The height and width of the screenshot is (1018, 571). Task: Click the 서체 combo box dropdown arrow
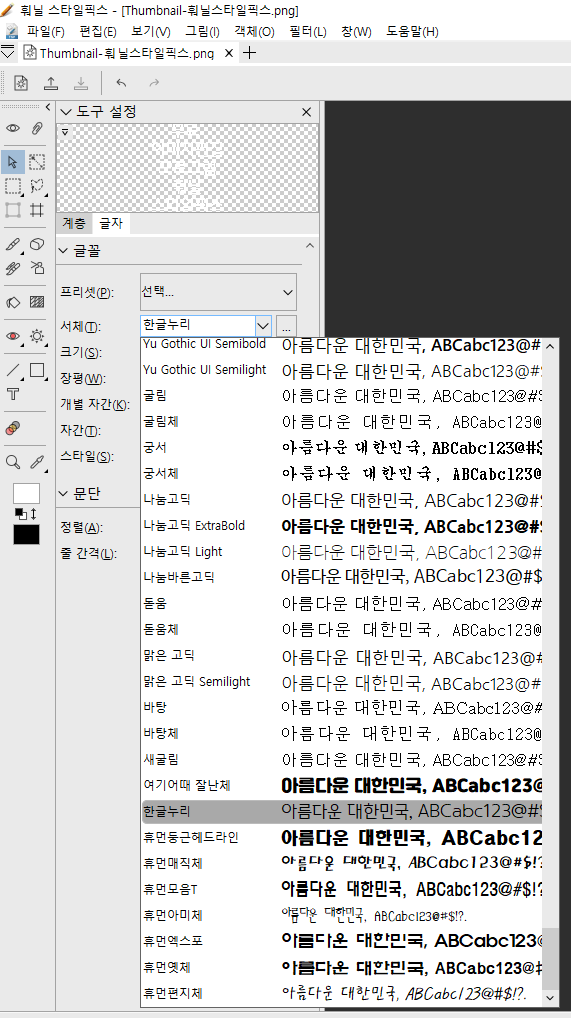263,325
